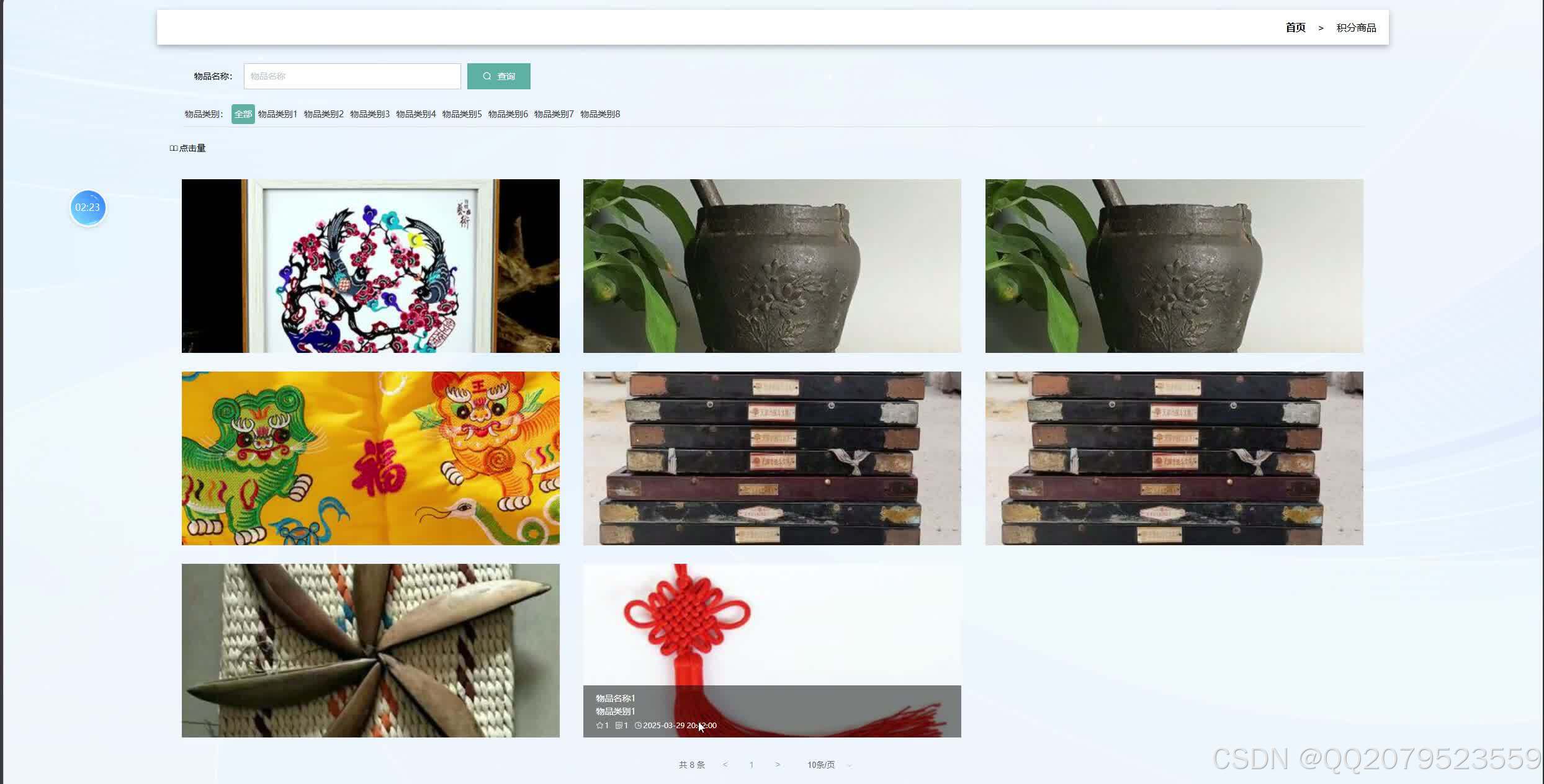Filter by 物品类别8
This screenshot has height=784, width=1544.
click(x=600, y=114)
